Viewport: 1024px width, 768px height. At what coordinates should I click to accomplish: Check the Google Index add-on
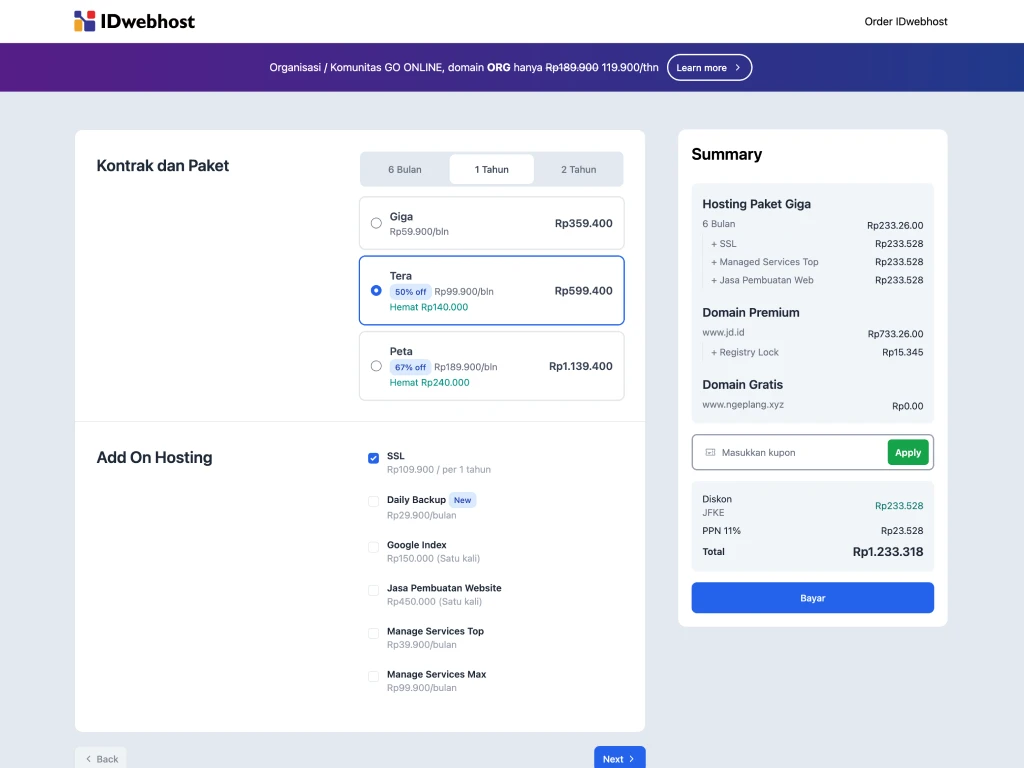(374, 547)
